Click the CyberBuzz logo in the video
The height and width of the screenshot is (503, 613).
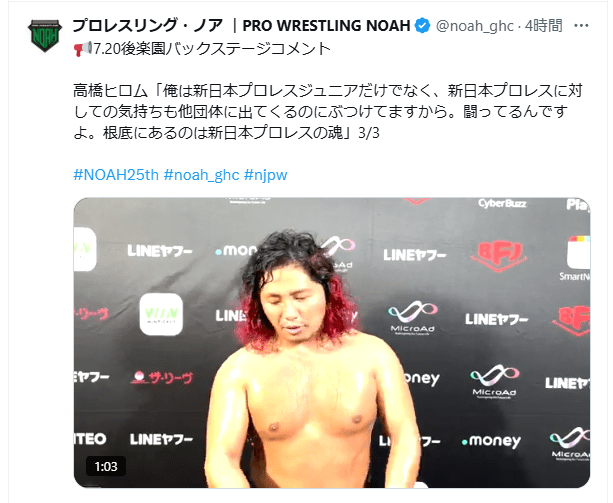(x=502, y=203)
